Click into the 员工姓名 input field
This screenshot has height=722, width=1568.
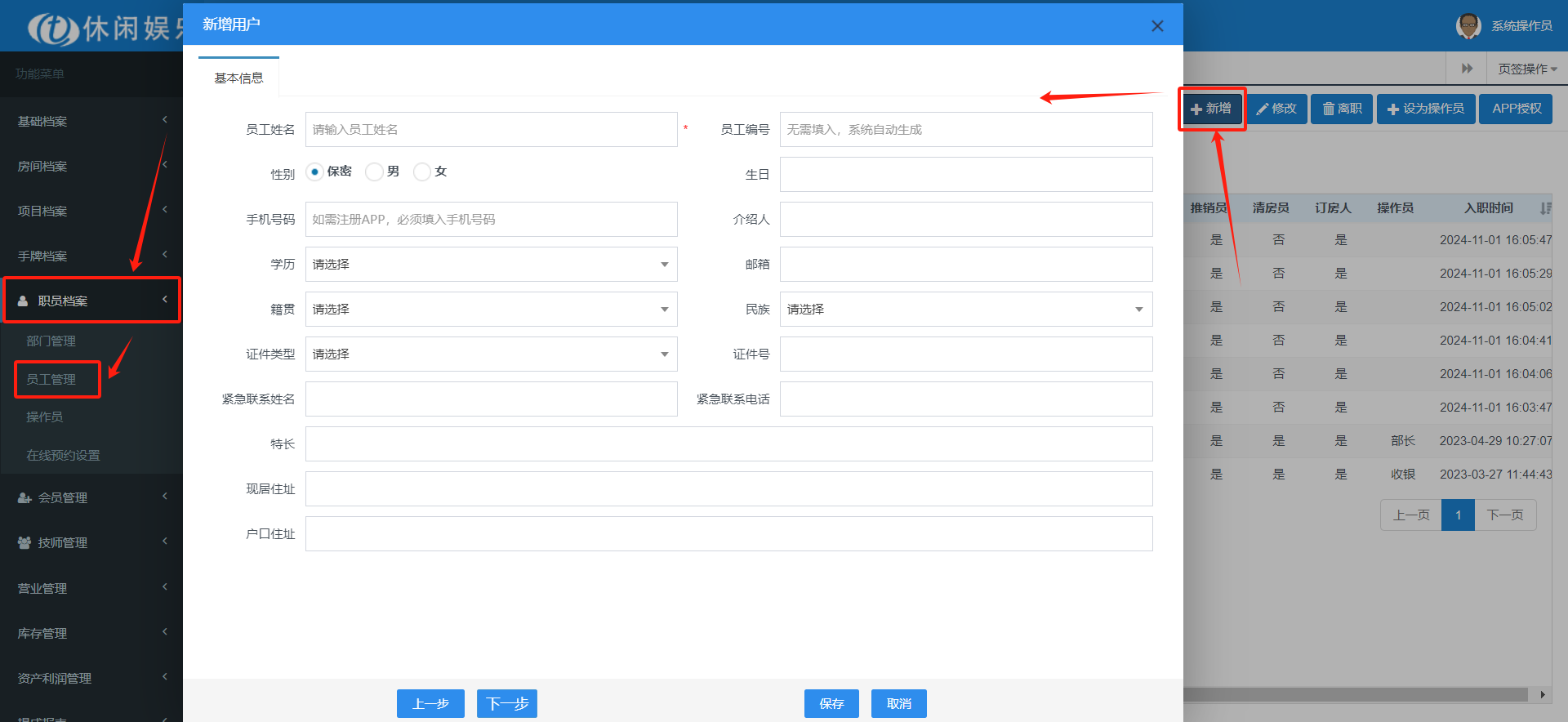pos(491,130)
